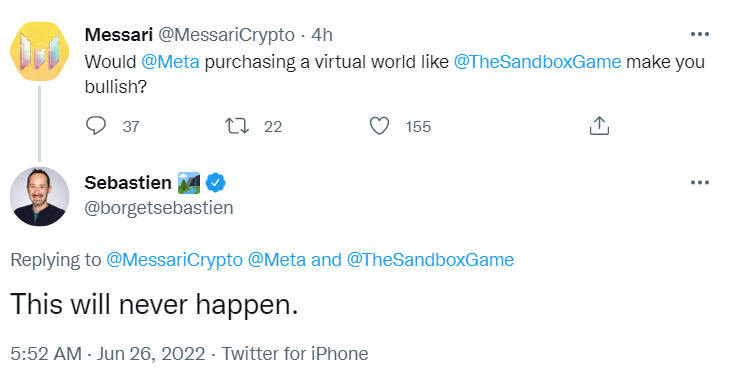The height and width of the screenshot is (380, 731).
Task: Click the Twitter for iPhone source label
Action: coord(295,354)
